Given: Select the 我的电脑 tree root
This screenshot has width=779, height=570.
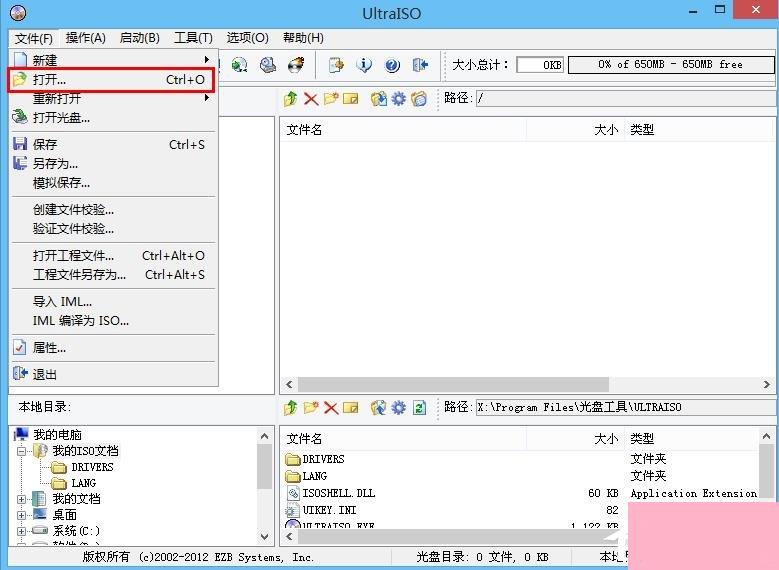Looking at the screenshot, I should coord(58,435).
